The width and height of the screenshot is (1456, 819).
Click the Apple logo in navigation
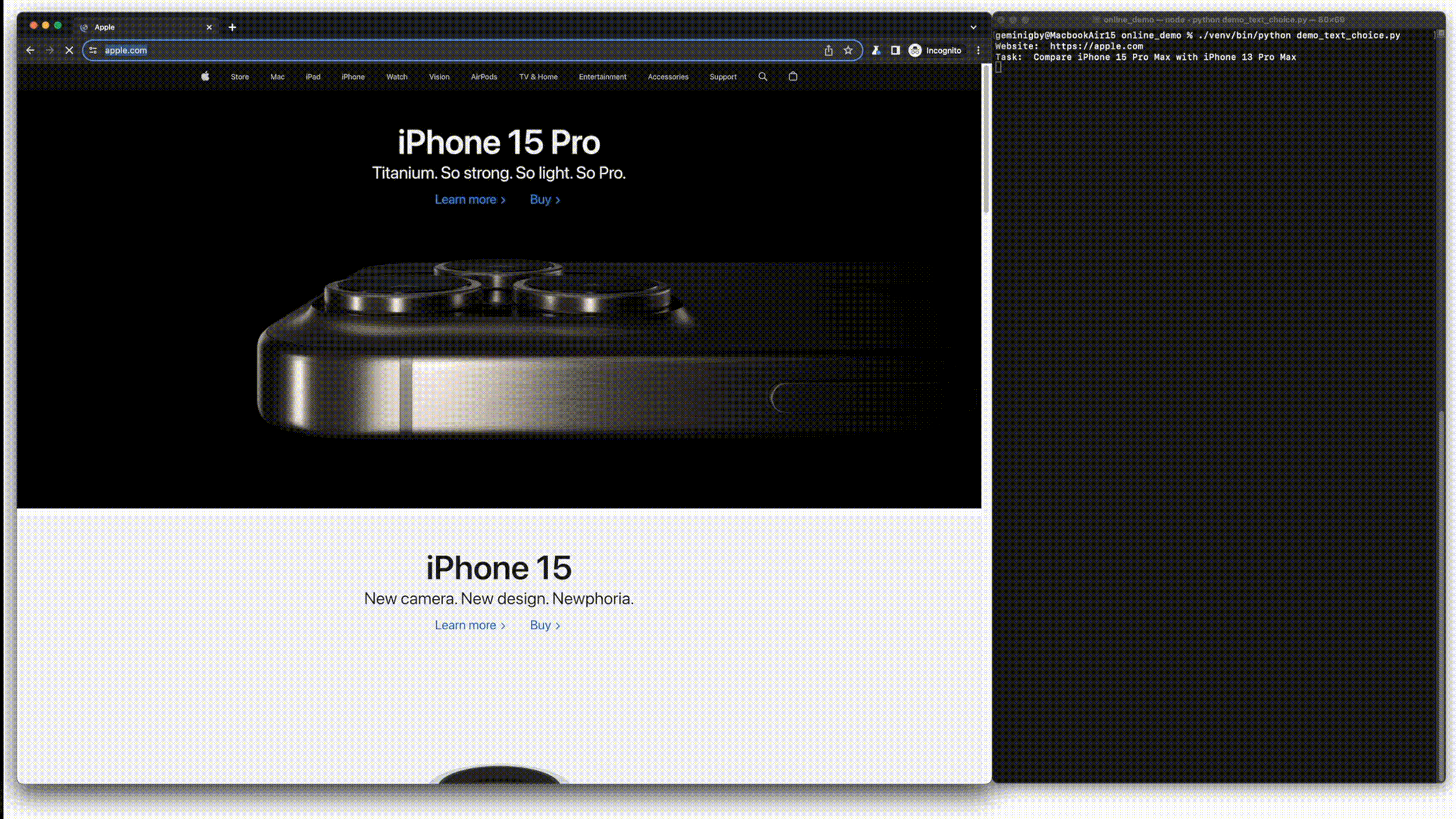[x=205, y=76]
